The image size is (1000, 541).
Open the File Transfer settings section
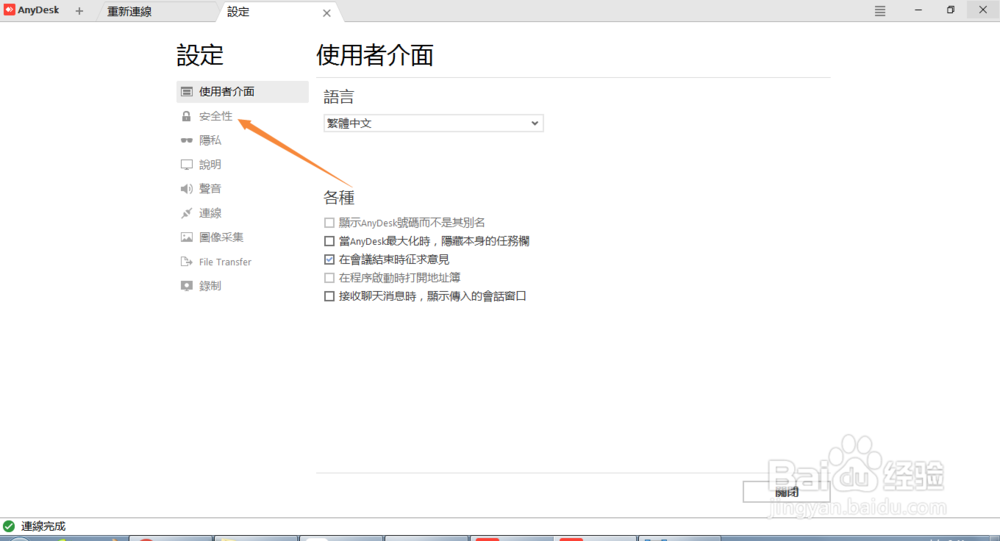(x=224, y=262)
